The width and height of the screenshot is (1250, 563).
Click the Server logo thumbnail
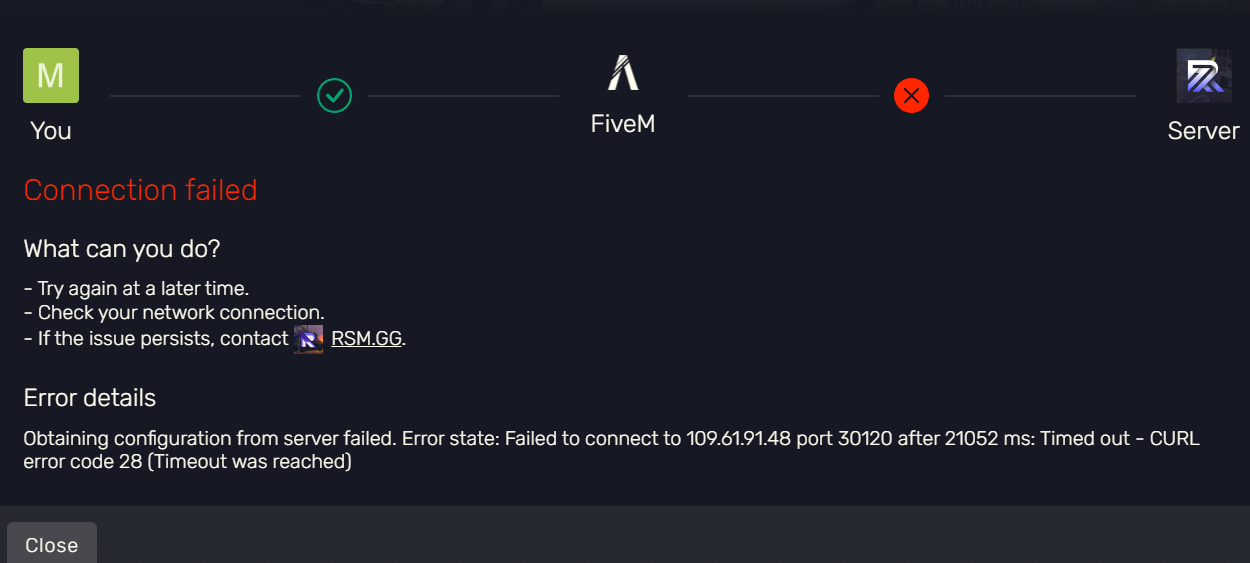1203,75
